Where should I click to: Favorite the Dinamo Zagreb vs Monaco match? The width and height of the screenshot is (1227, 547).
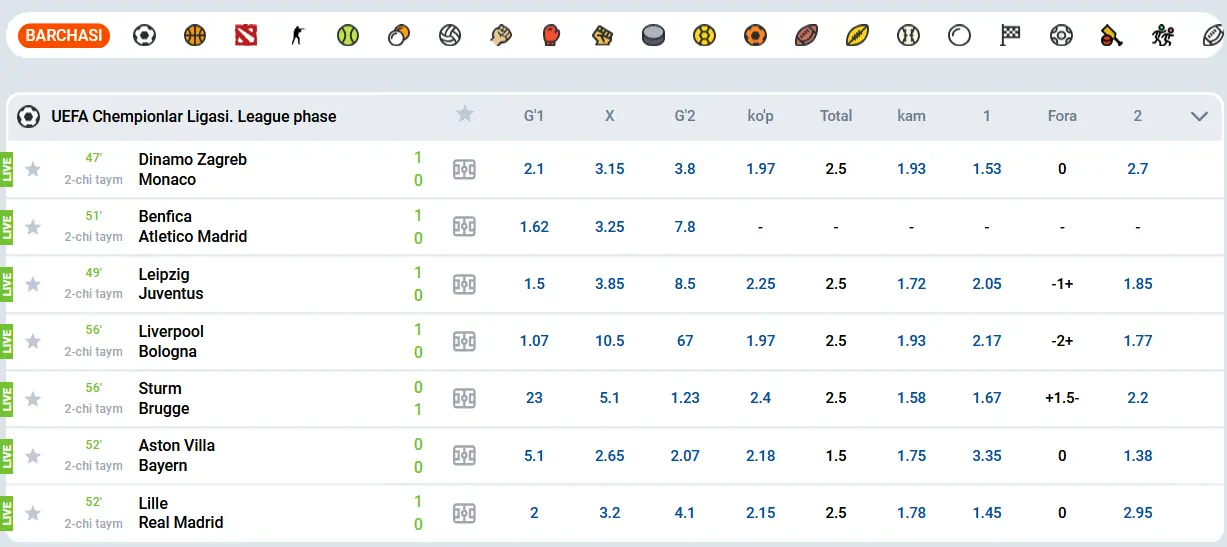pyautogui.click(x=33, y=169)
